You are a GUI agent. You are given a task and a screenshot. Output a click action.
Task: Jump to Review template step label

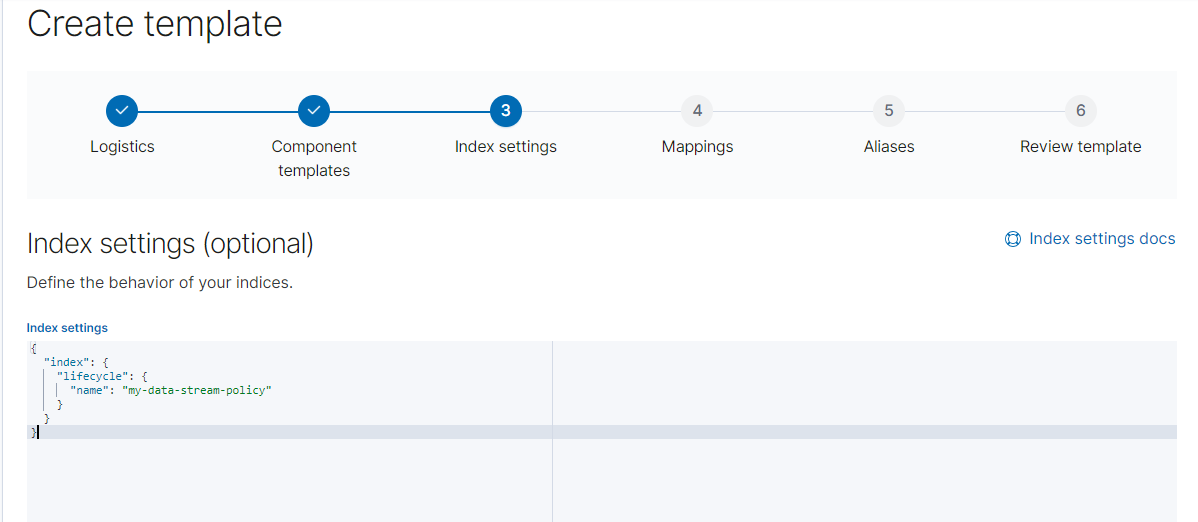(x=1080, y=147)
